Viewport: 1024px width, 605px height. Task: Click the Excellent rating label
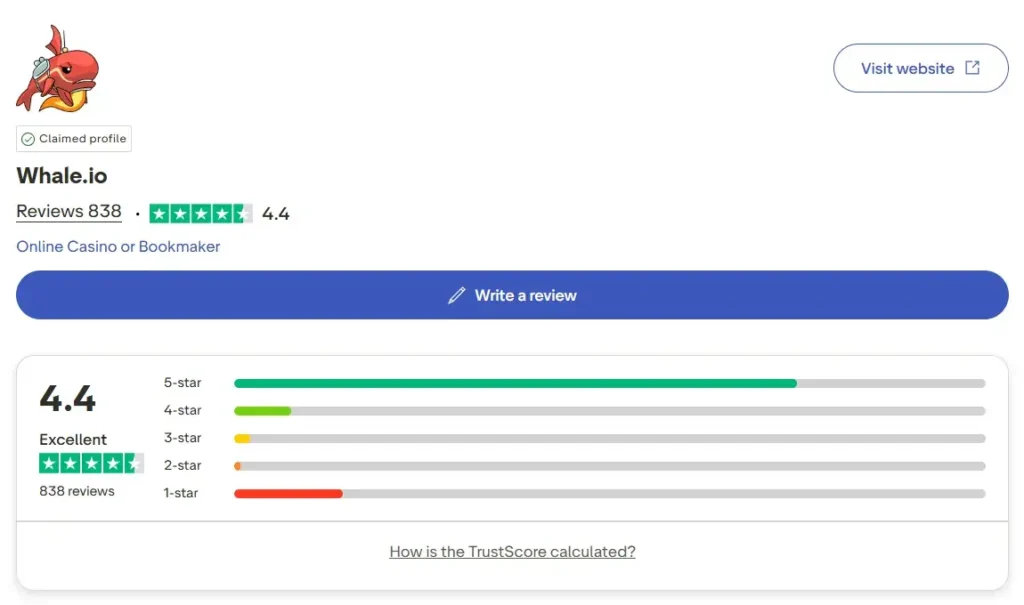(x=72, y=440)
